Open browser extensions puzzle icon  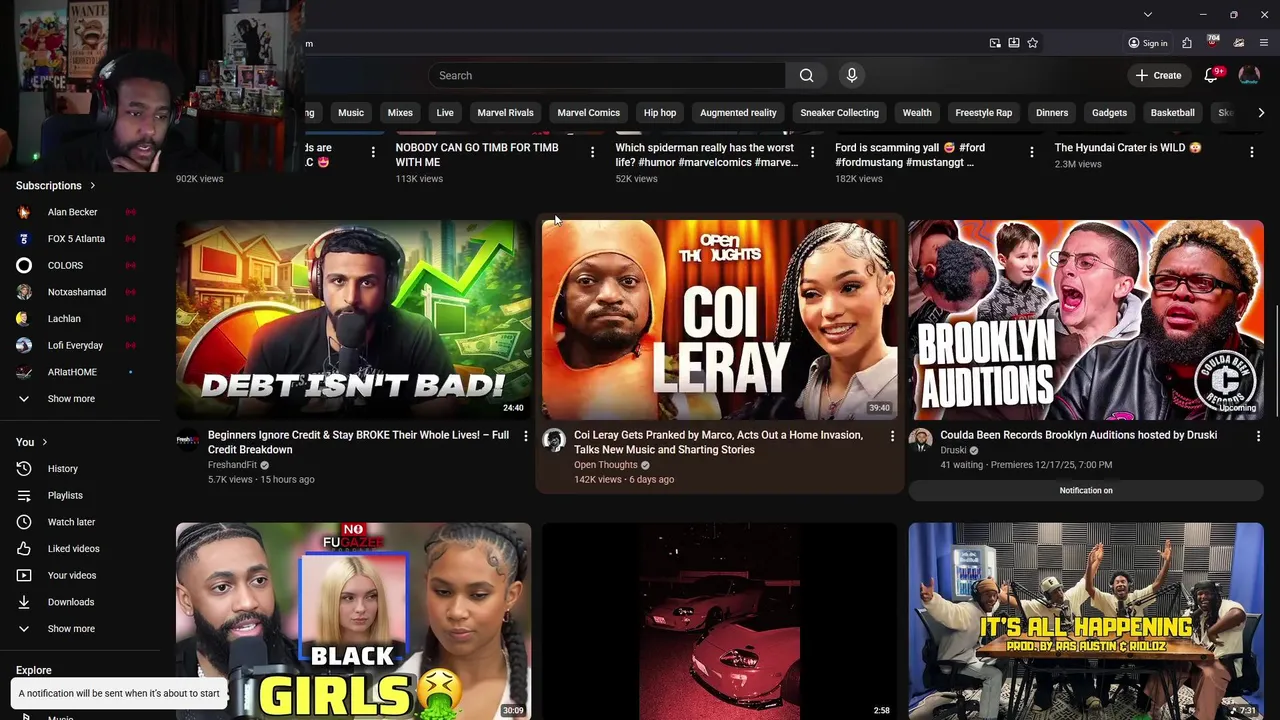[1187, 43]
